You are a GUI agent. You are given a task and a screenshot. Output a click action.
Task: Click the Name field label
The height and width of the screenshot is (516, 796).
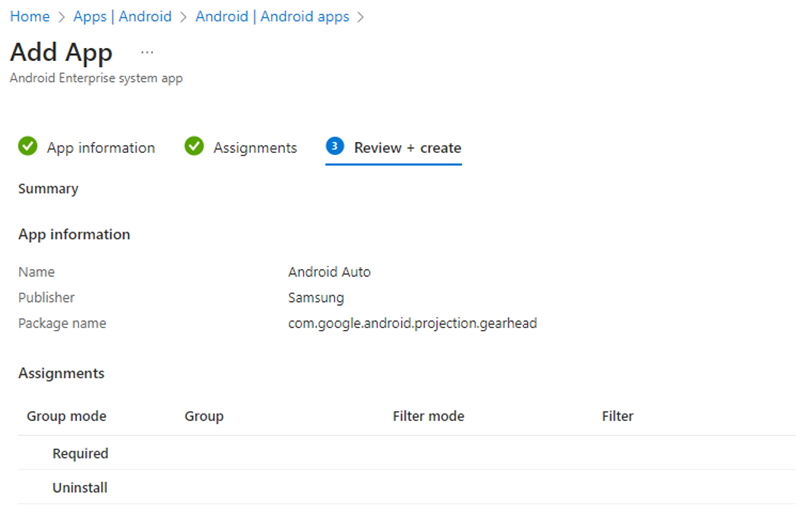[37, 272]
